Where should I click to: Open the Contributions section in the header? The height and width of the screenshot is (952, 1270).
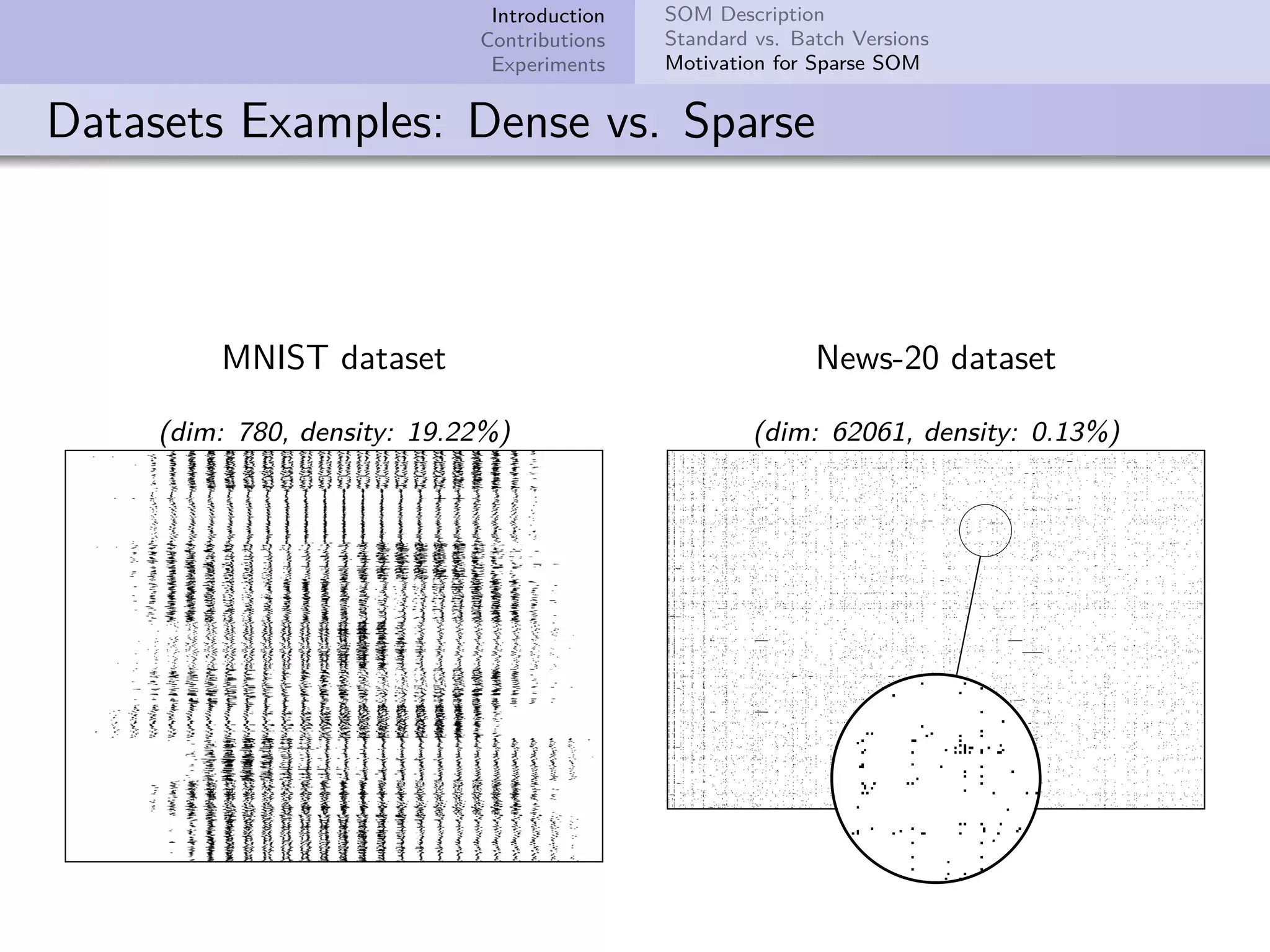click(x=543, y=40)
